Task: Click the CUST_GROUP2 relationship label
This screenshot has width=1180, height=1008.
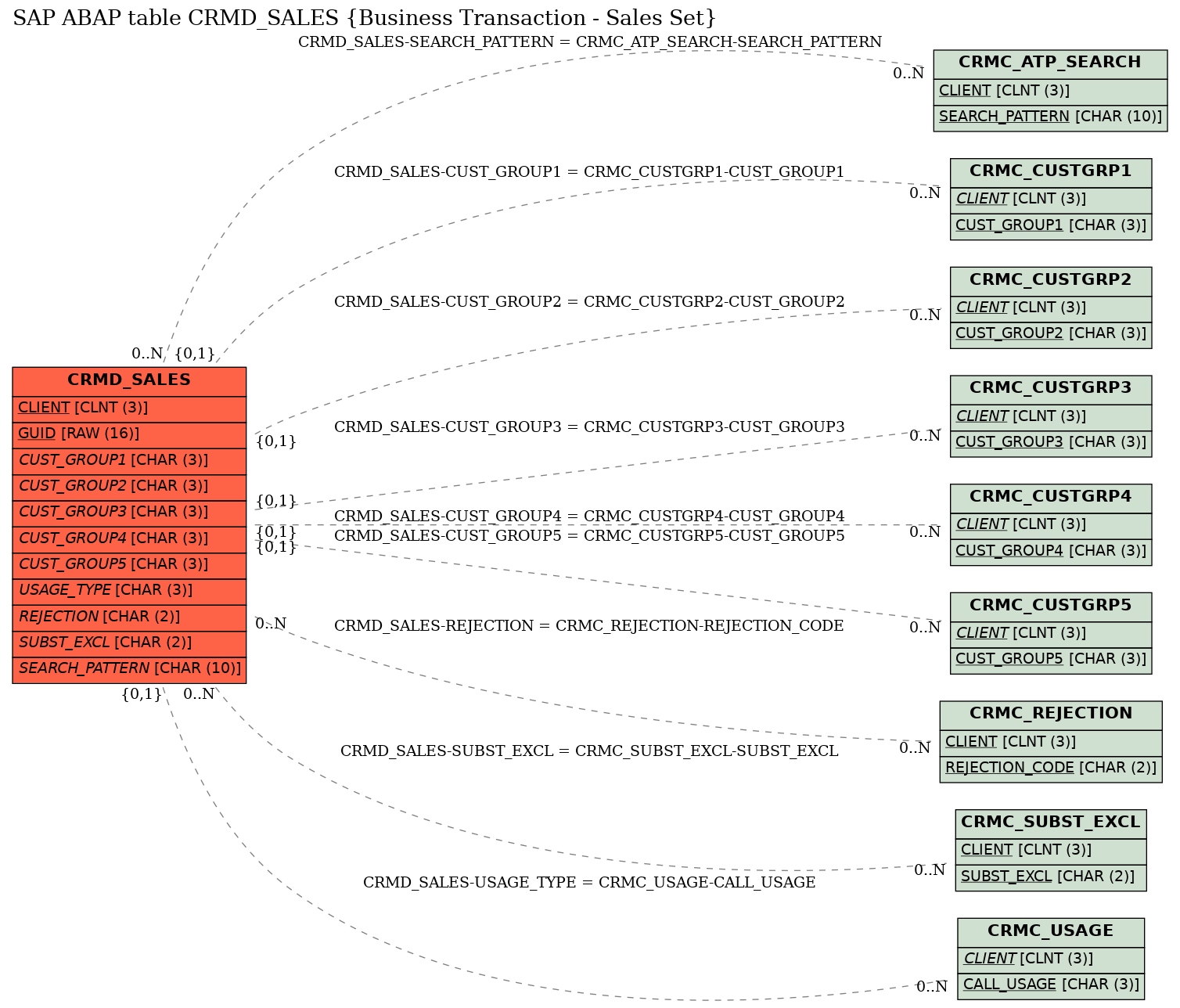Action: pyautogui.click(x=589, y=302)
